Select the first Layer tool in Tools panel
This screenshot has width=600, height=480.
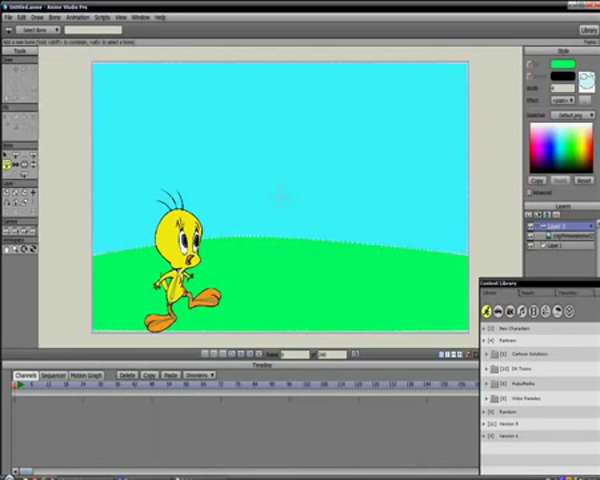pos(7,193)
